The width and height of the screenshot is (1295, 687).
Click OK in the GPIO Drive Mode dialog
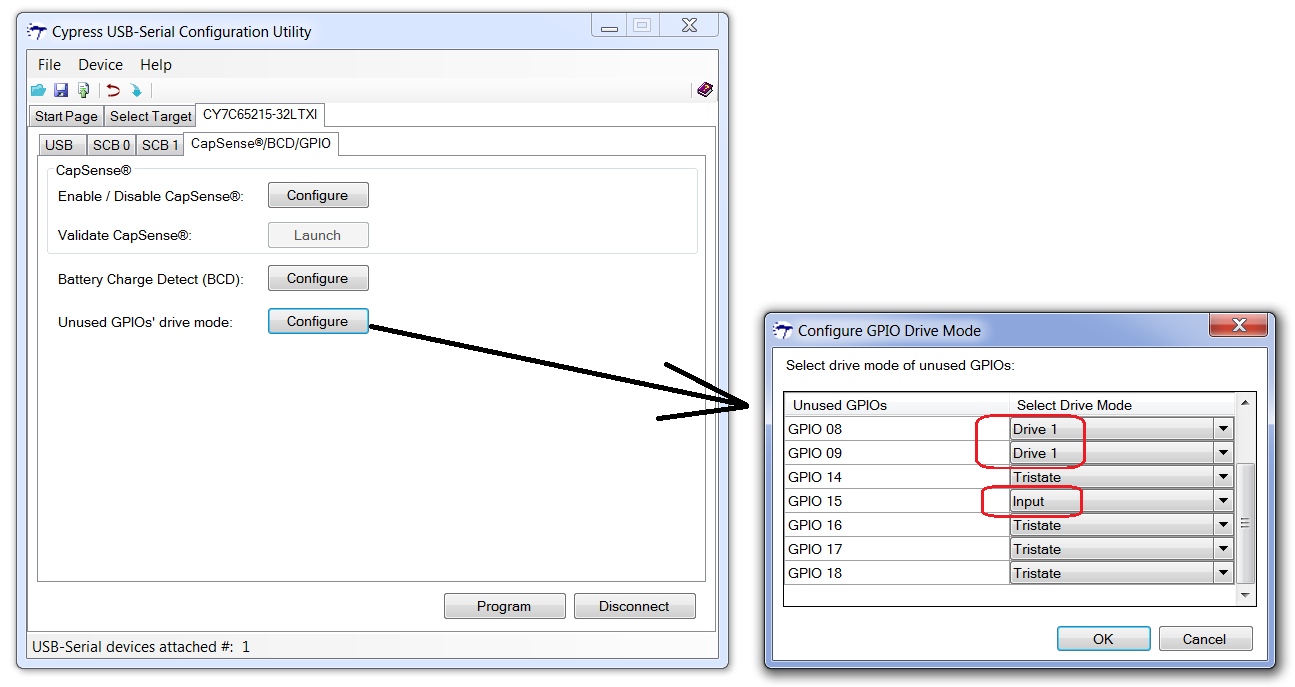point(1103,639)
